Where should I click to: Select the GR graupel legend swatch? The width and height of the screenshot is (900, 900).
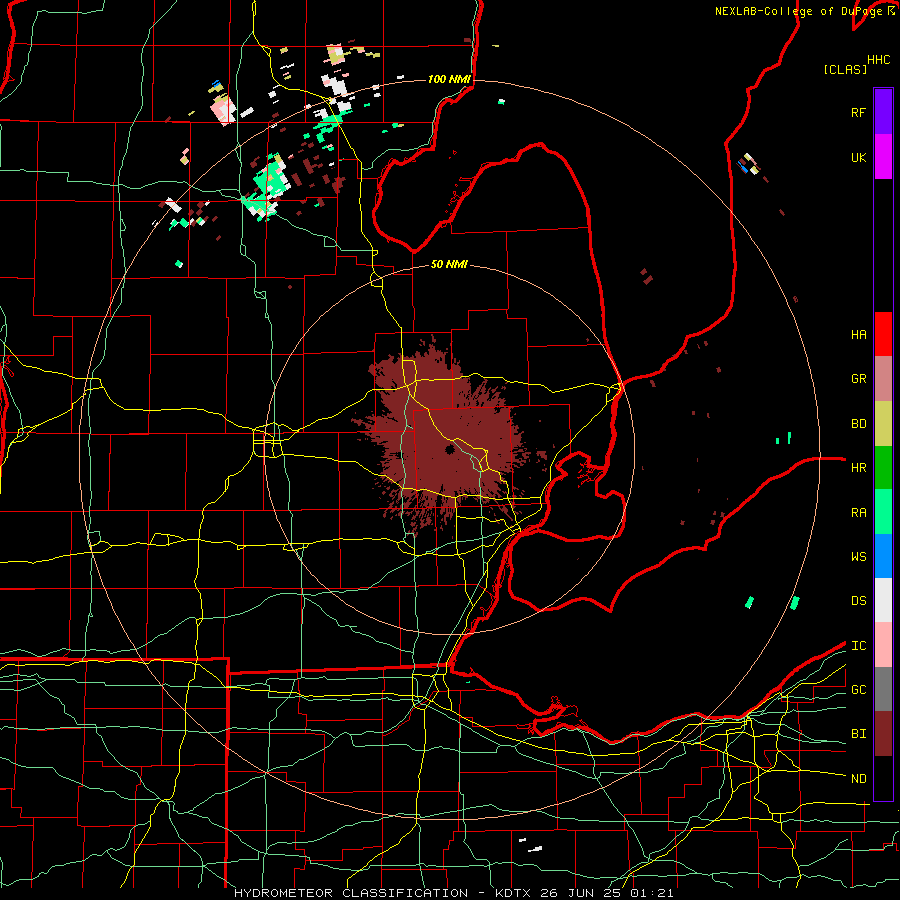(883, 379)
